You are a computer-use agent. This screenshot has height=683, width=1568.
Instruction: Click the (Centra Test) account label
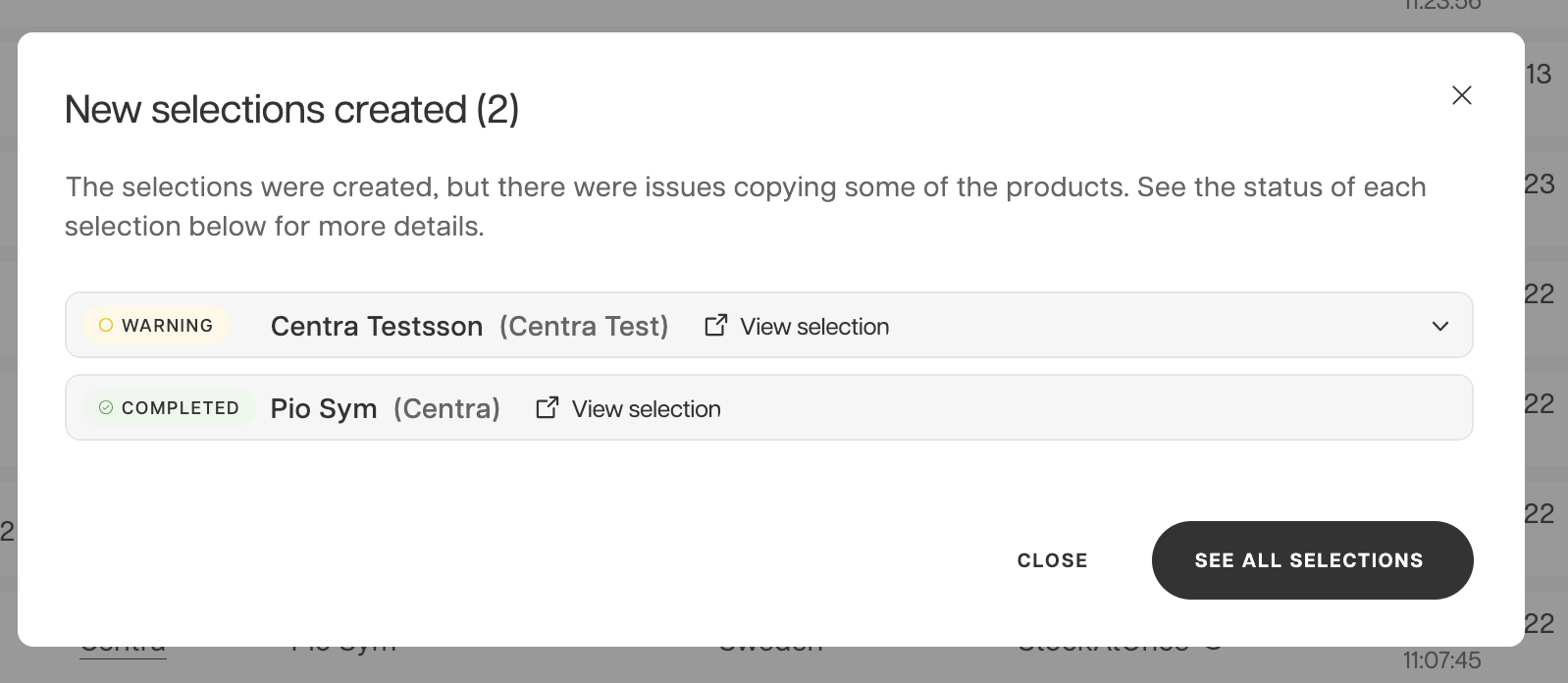tap(584, 326)
